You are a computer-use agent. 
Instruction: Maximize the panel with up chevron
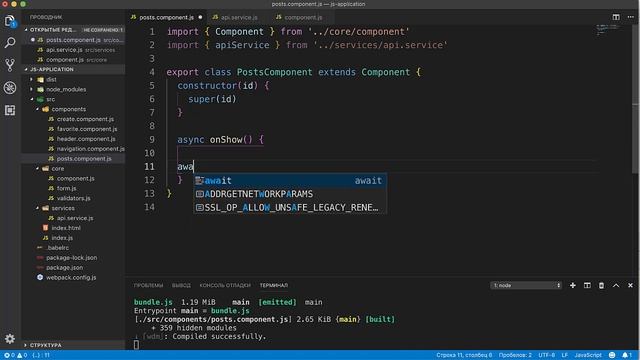tap(616, 285)
